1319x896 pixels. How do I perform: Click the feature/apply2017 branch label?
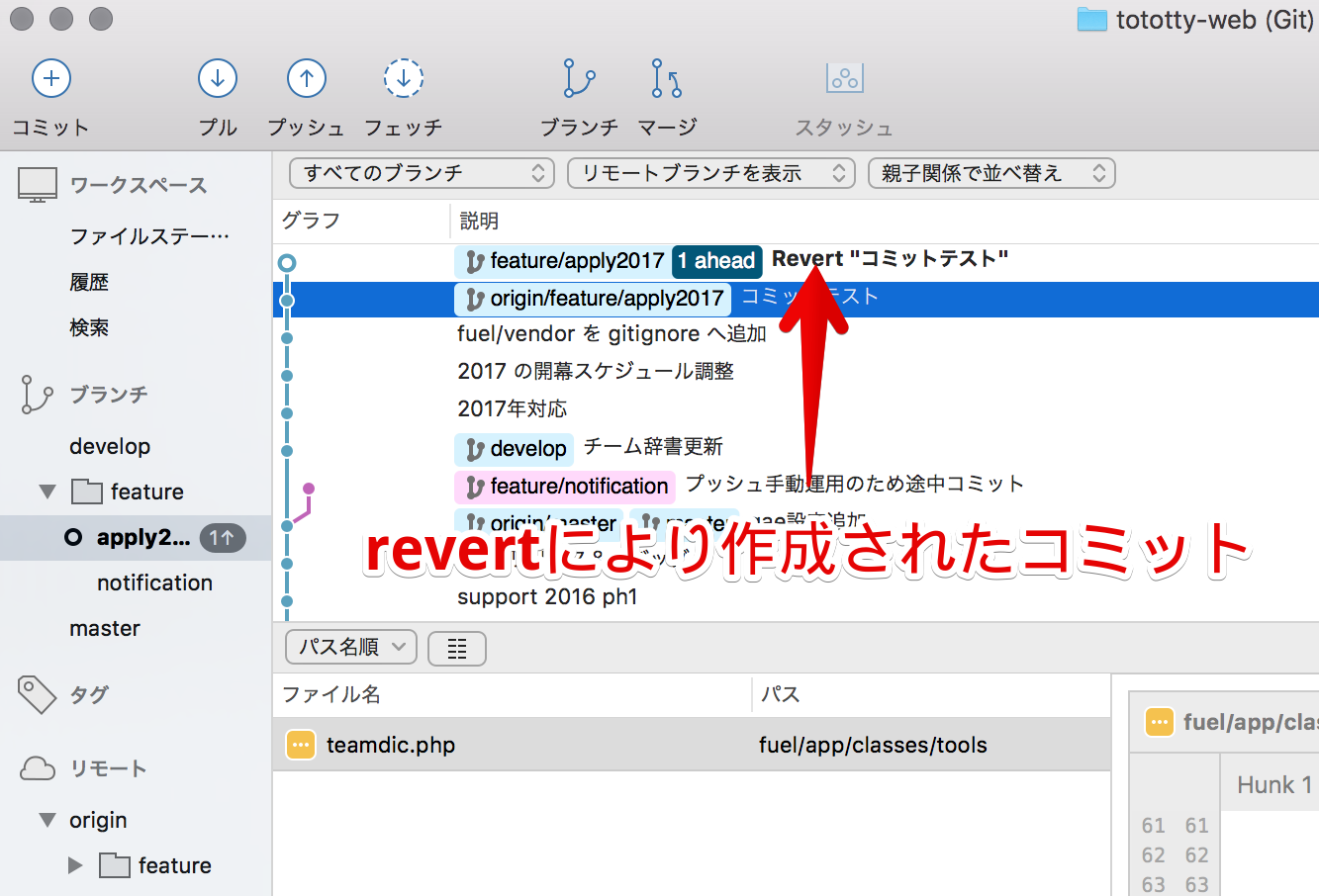pyautogui.click(x=563, y=261)
